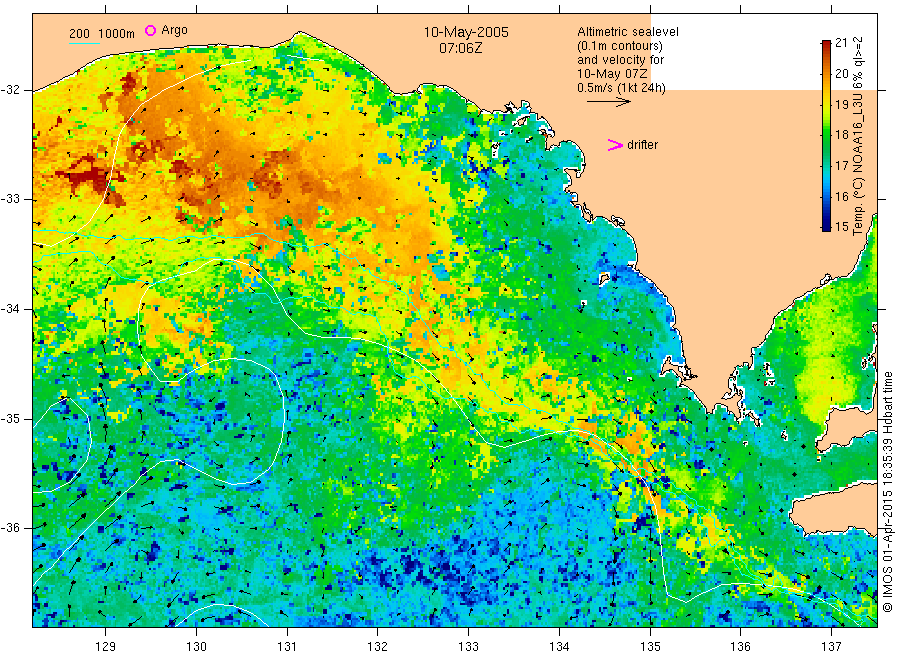Click longitude label 135
The width and height of the screenshot is (900, 660).
click(650, 647)
